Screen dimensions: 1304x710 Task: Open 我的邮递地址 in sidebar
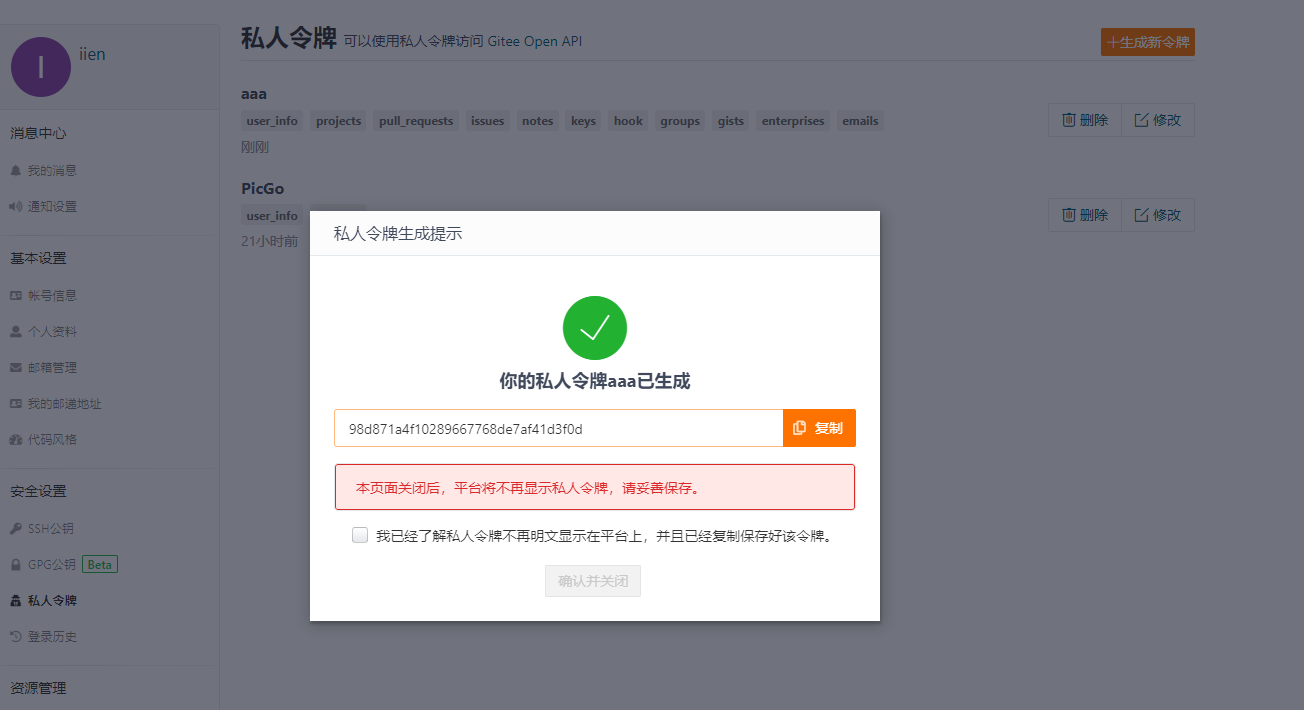pos(65,403)
